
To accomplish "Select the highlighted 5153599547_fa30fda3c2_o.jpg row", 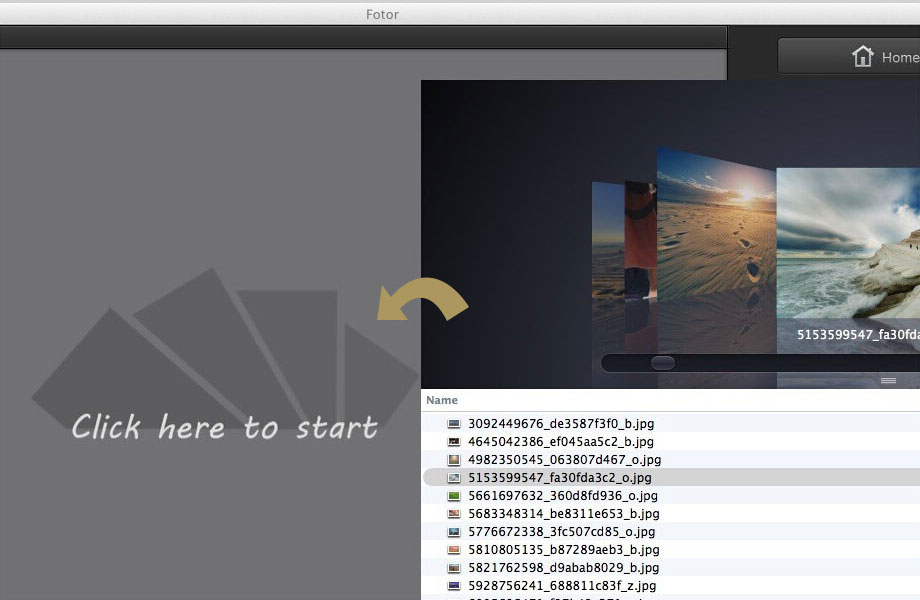I will (559, 478).
